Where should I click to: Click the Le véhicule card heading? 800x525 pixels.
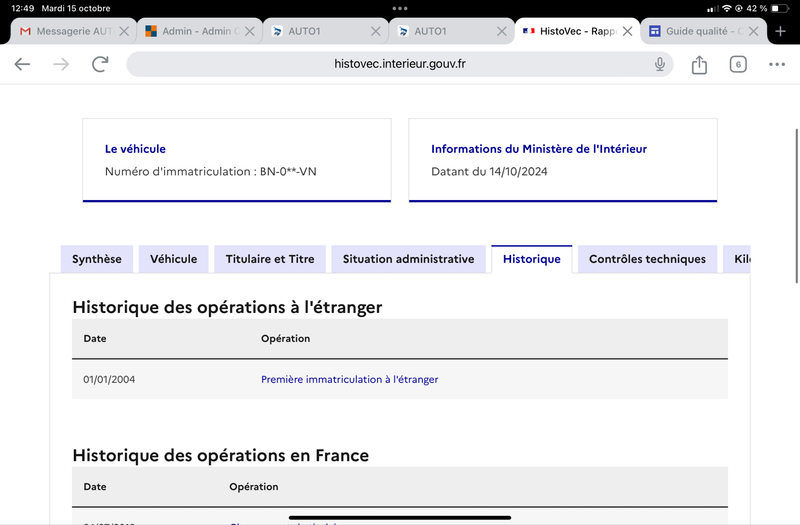click(x=135, y=149)
